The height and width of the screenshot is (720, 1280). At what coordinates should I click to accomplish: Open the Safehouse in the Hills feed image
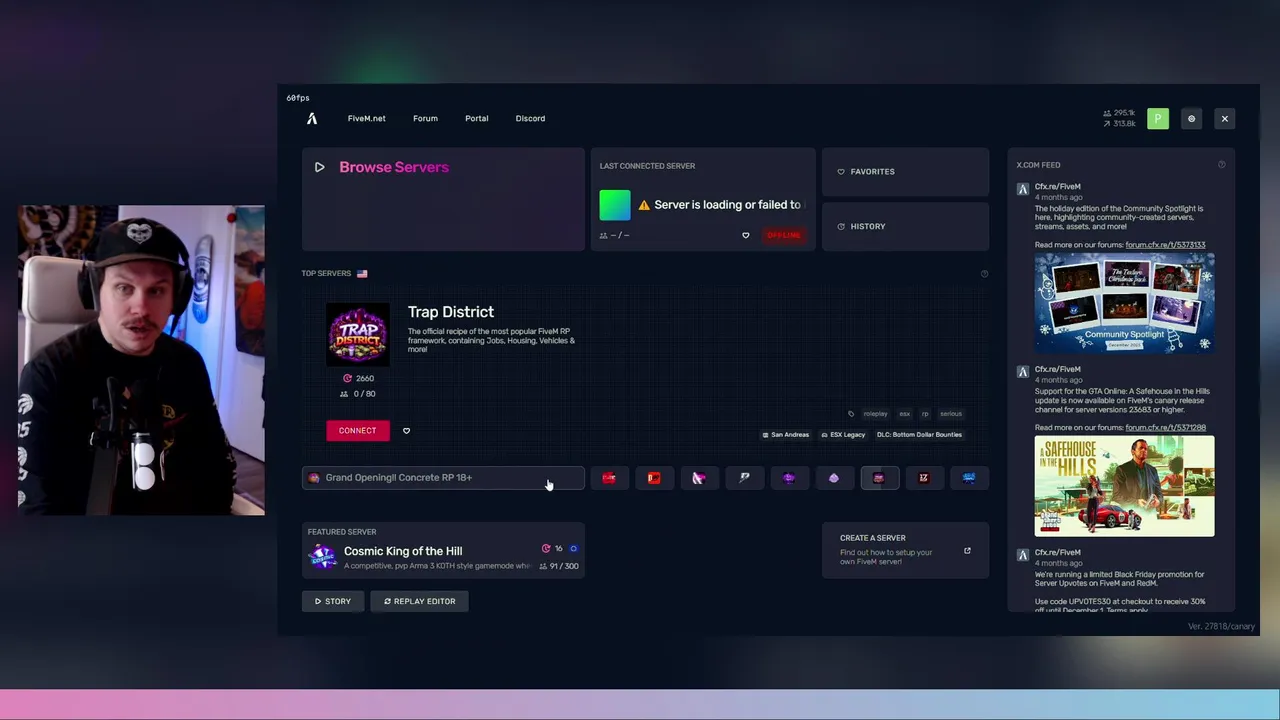(1124, 486)
